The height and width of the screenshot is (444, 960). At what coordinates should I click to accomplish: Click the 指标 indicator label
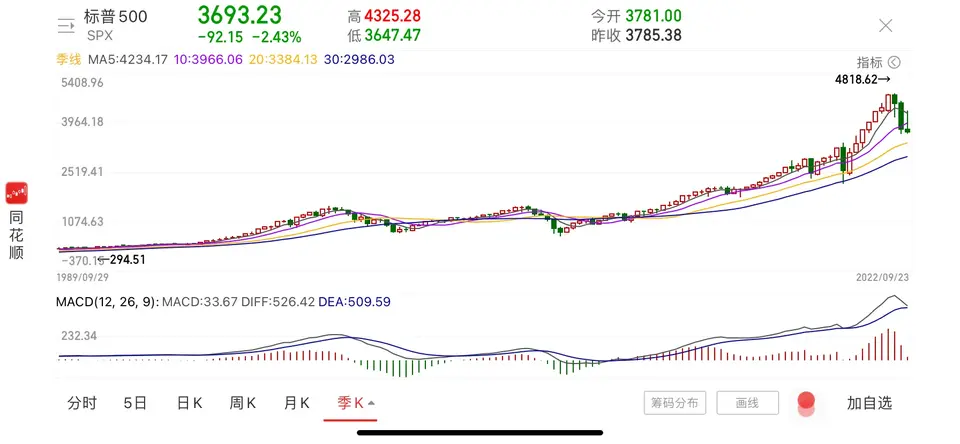pos(869,62)
